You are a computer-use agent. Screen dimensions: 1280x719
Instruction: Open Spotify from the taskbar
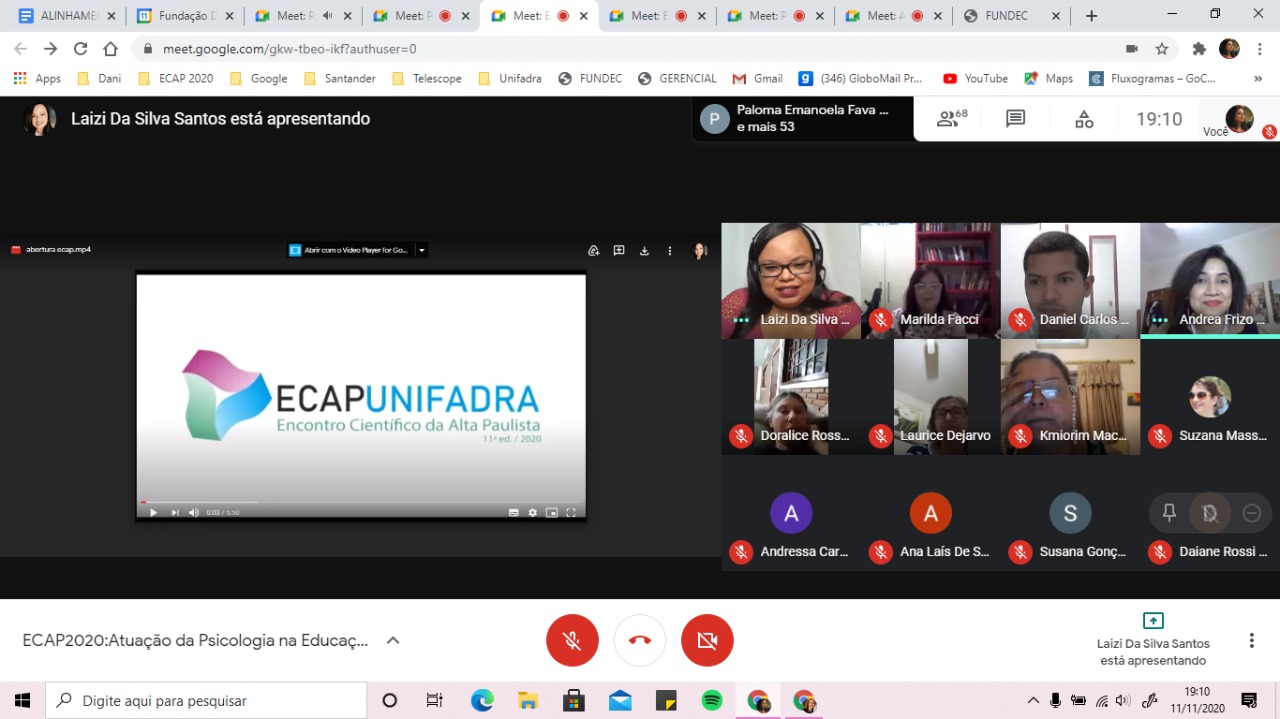coord(712,700)
